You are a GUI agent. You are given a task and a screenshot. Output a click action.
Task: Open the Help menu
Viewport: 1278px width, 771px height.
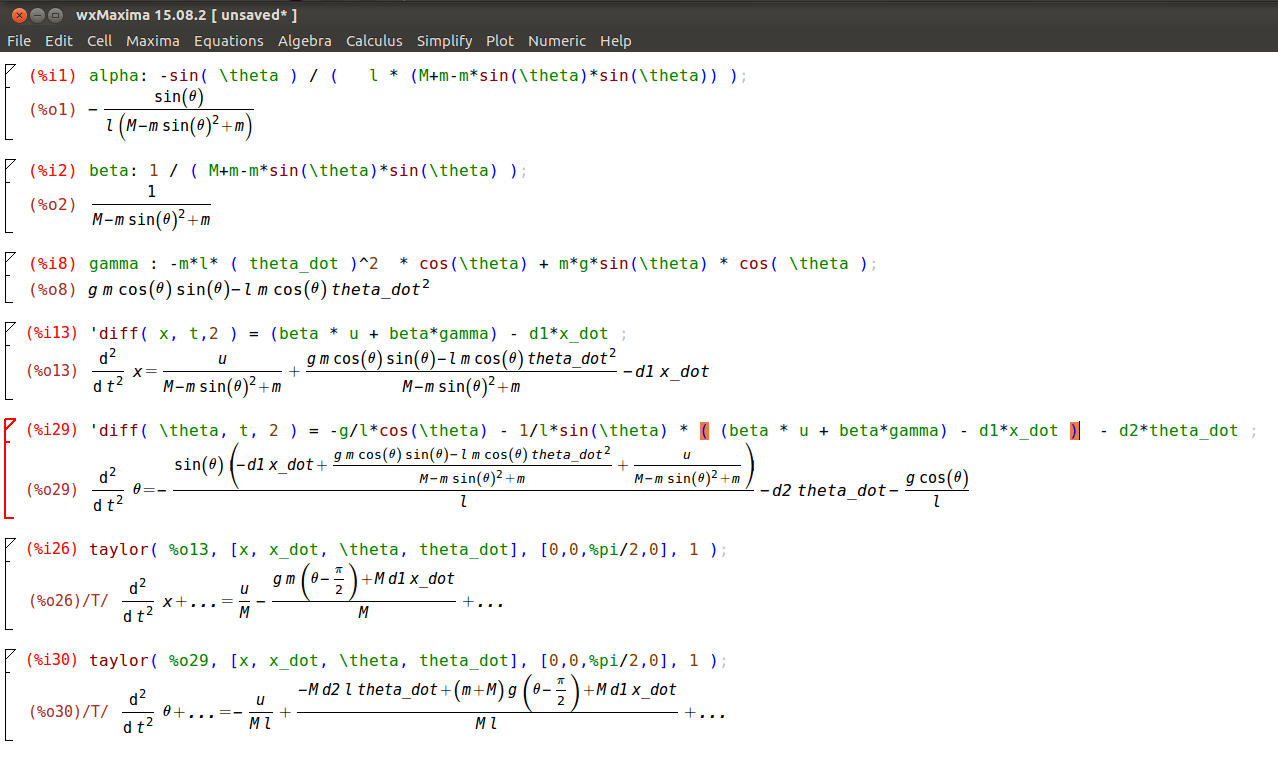click(x=616, y=41)
